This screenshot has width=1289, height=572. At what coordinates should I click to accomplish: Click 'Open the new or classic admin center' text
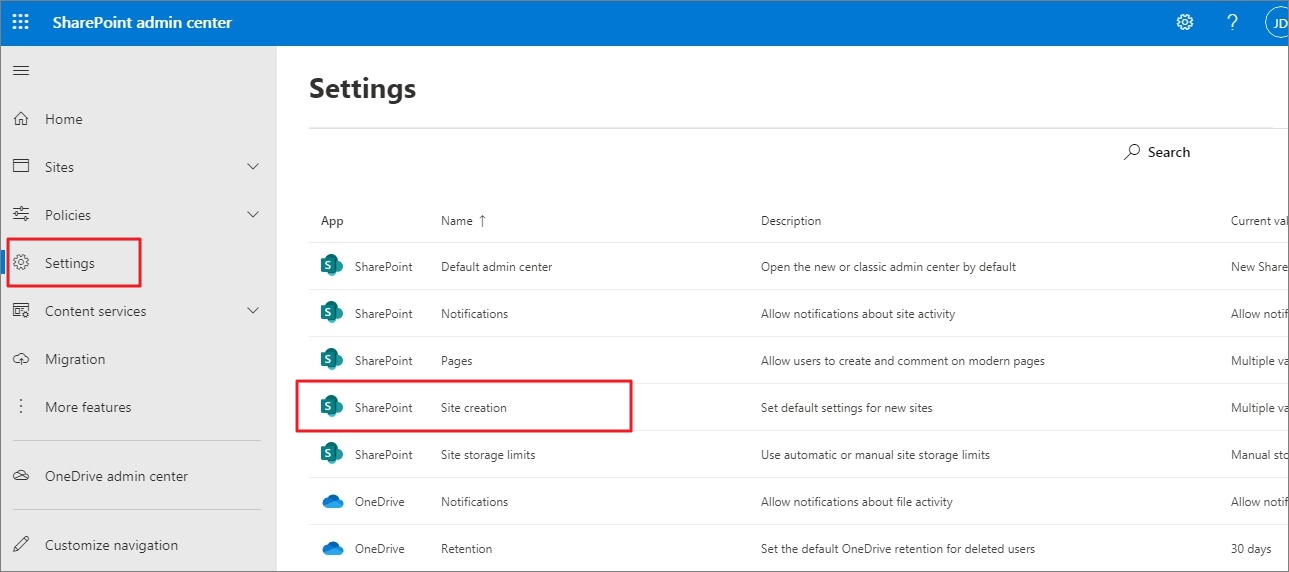(x=888, y=267)
